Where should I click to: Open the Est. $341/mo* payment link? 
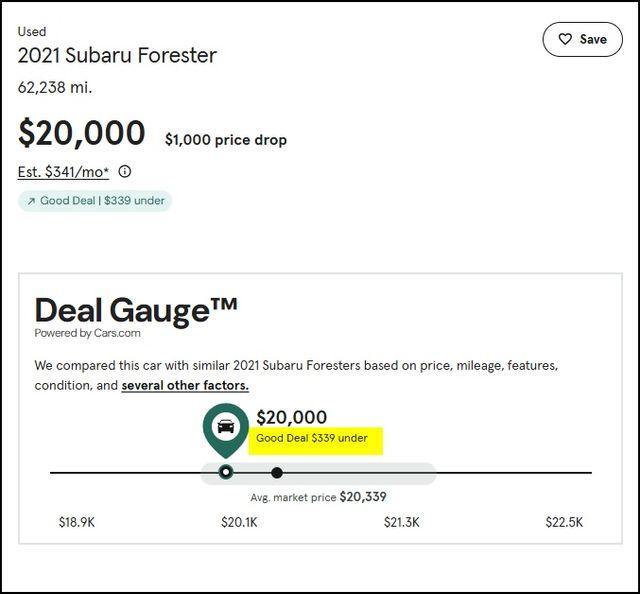tap(64, 172)
